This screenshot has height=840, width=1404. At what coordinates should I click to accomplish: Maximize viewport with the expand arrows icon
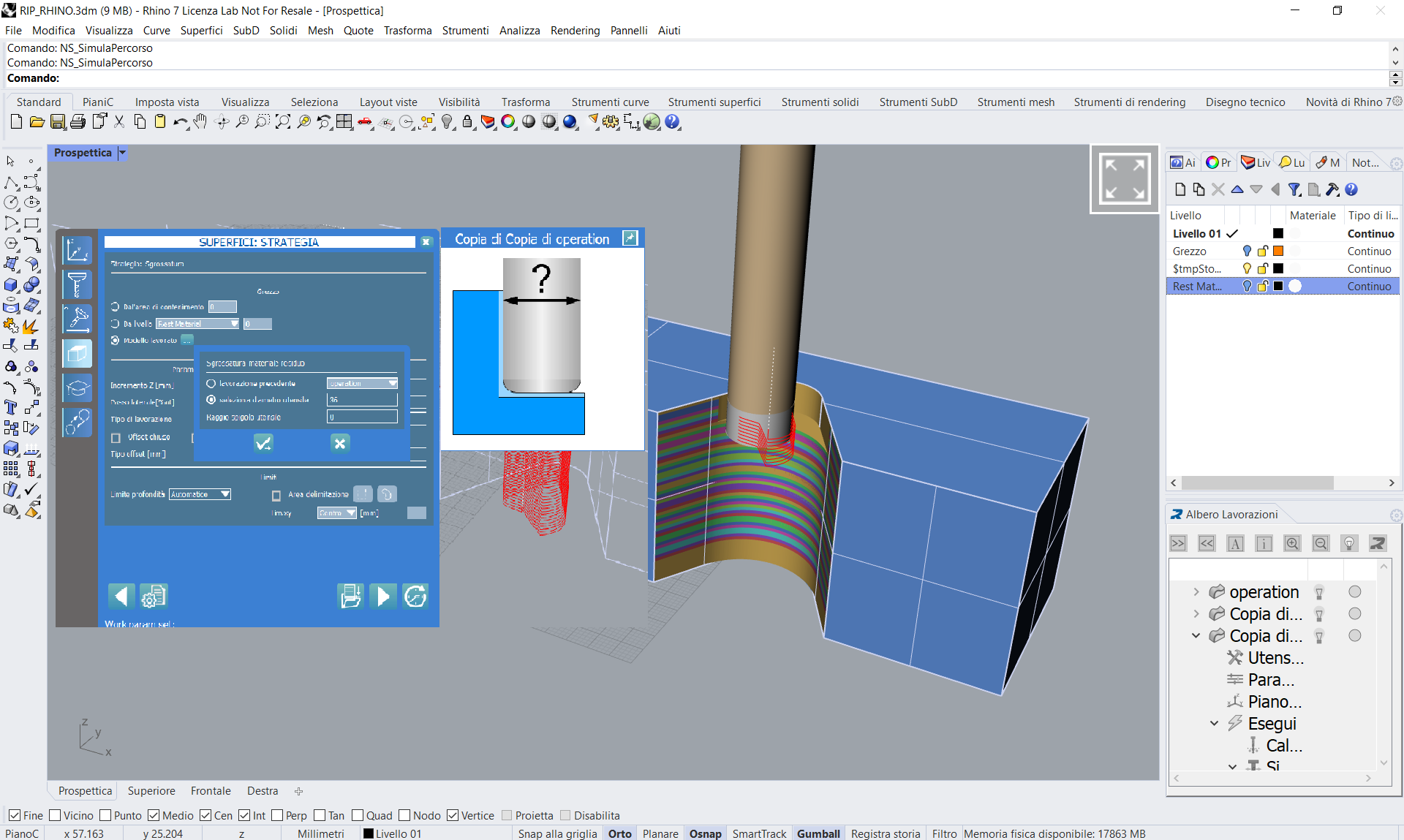coord(1125,179)
